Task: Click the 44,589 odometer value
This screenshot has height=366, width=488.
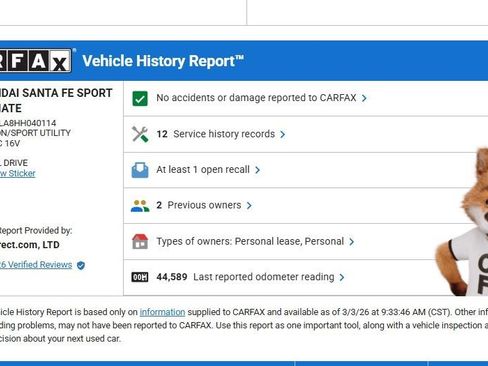Action: (x=172, y=277)
